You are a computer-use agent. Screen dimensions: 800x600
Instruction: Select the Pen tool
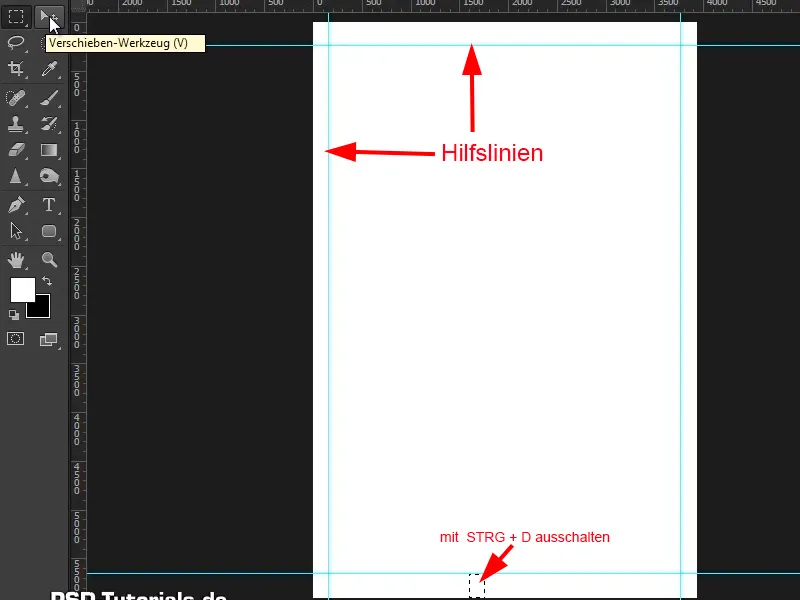(16, 205)
